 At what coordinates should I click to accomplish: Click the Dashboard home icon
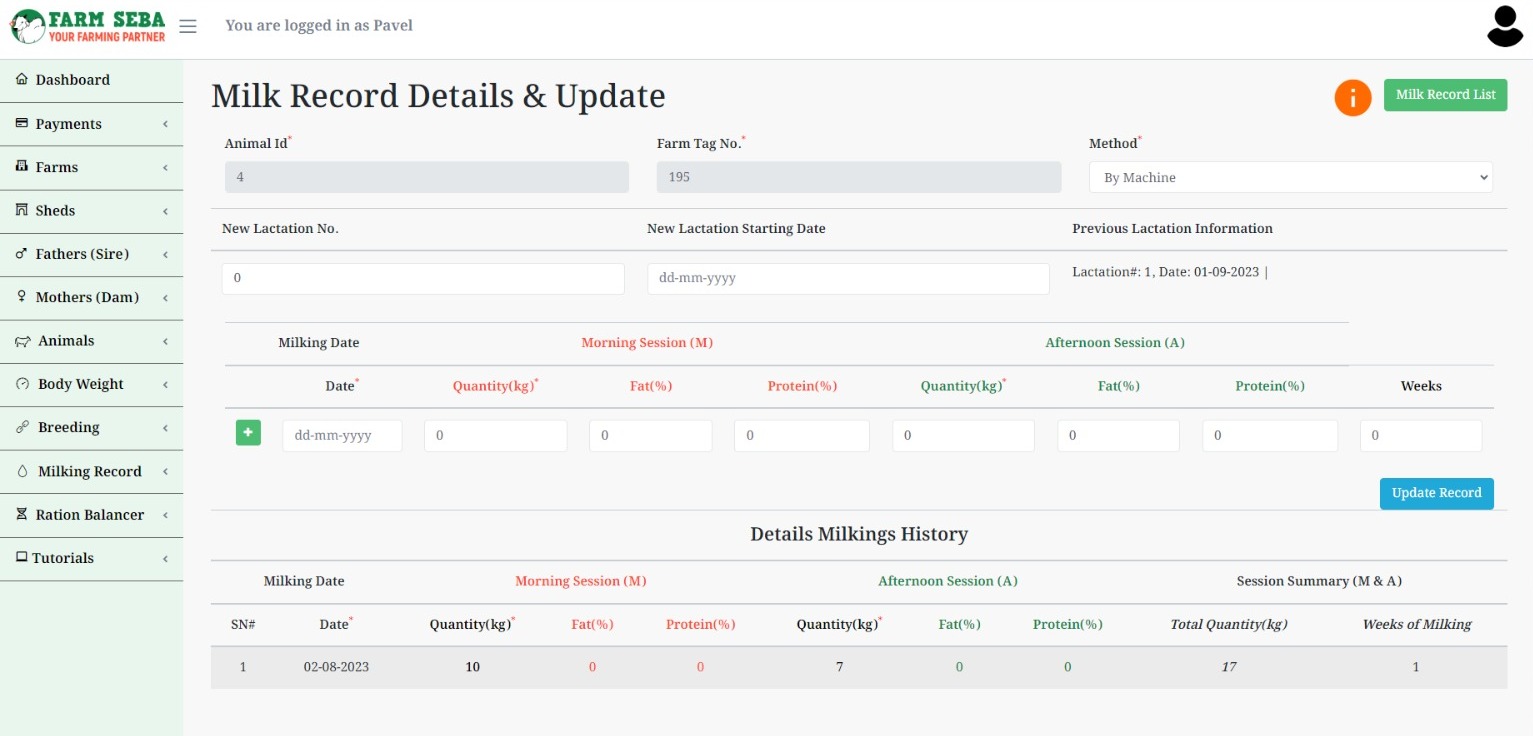click(22, 79)
